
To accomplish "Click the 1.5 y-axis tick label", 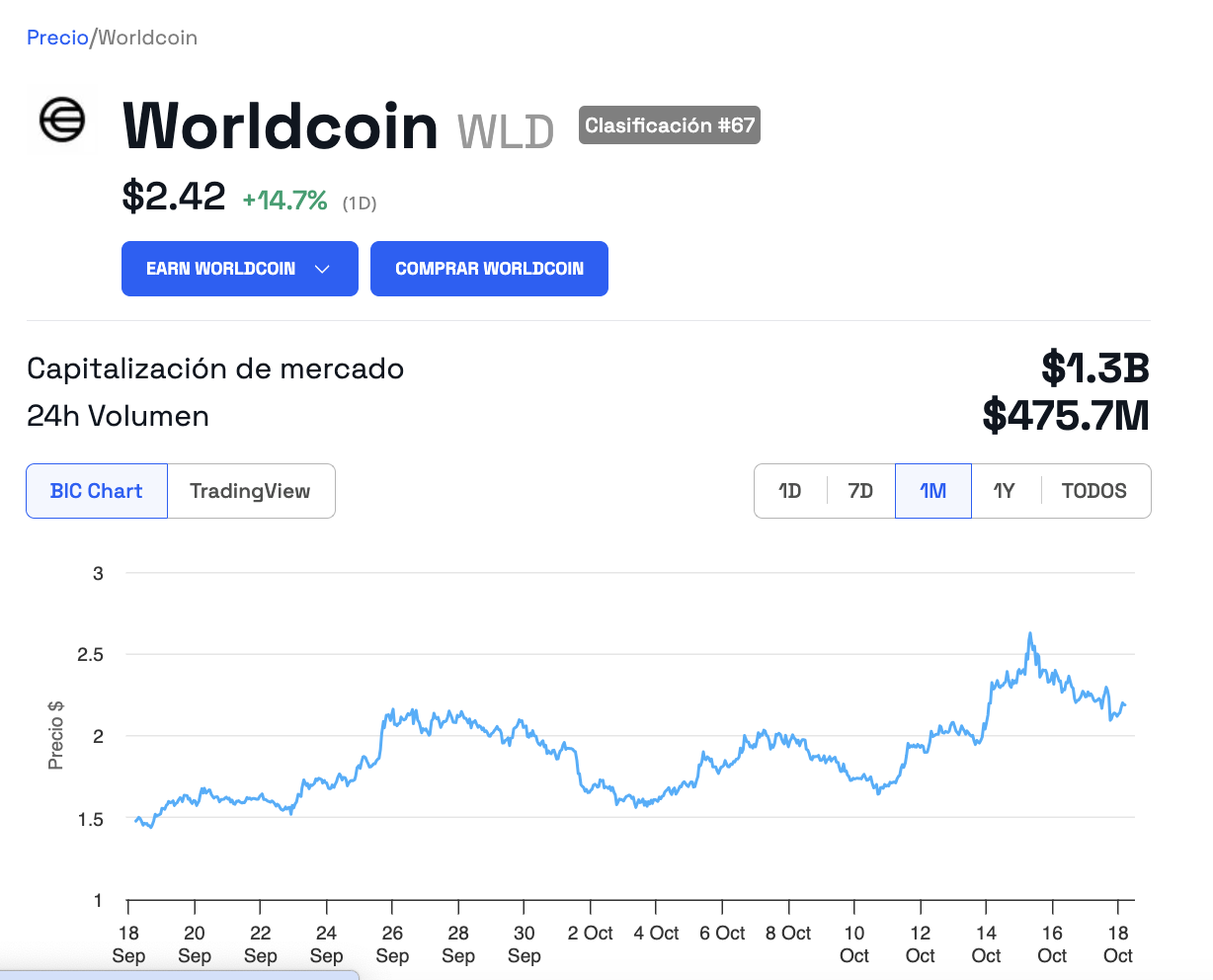I will tap(90, 819).
